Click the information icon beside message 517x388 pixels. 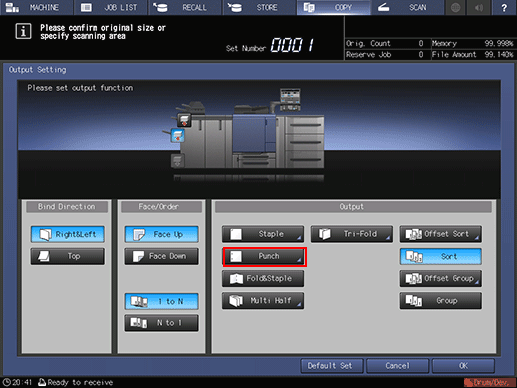pyautogui.click(x=23, y=31)
